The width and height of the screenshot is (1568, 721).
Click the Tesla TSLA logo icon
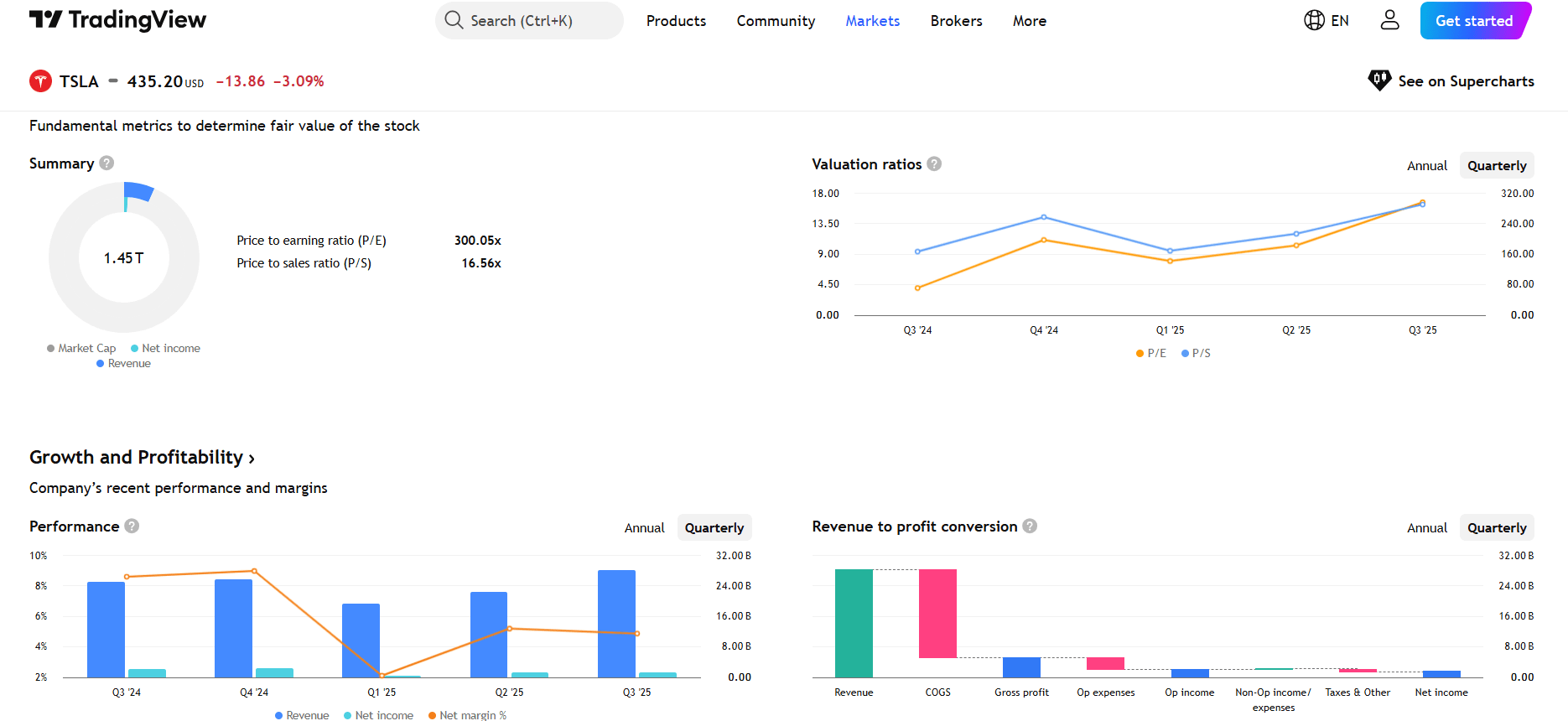(x=40, y=81)
